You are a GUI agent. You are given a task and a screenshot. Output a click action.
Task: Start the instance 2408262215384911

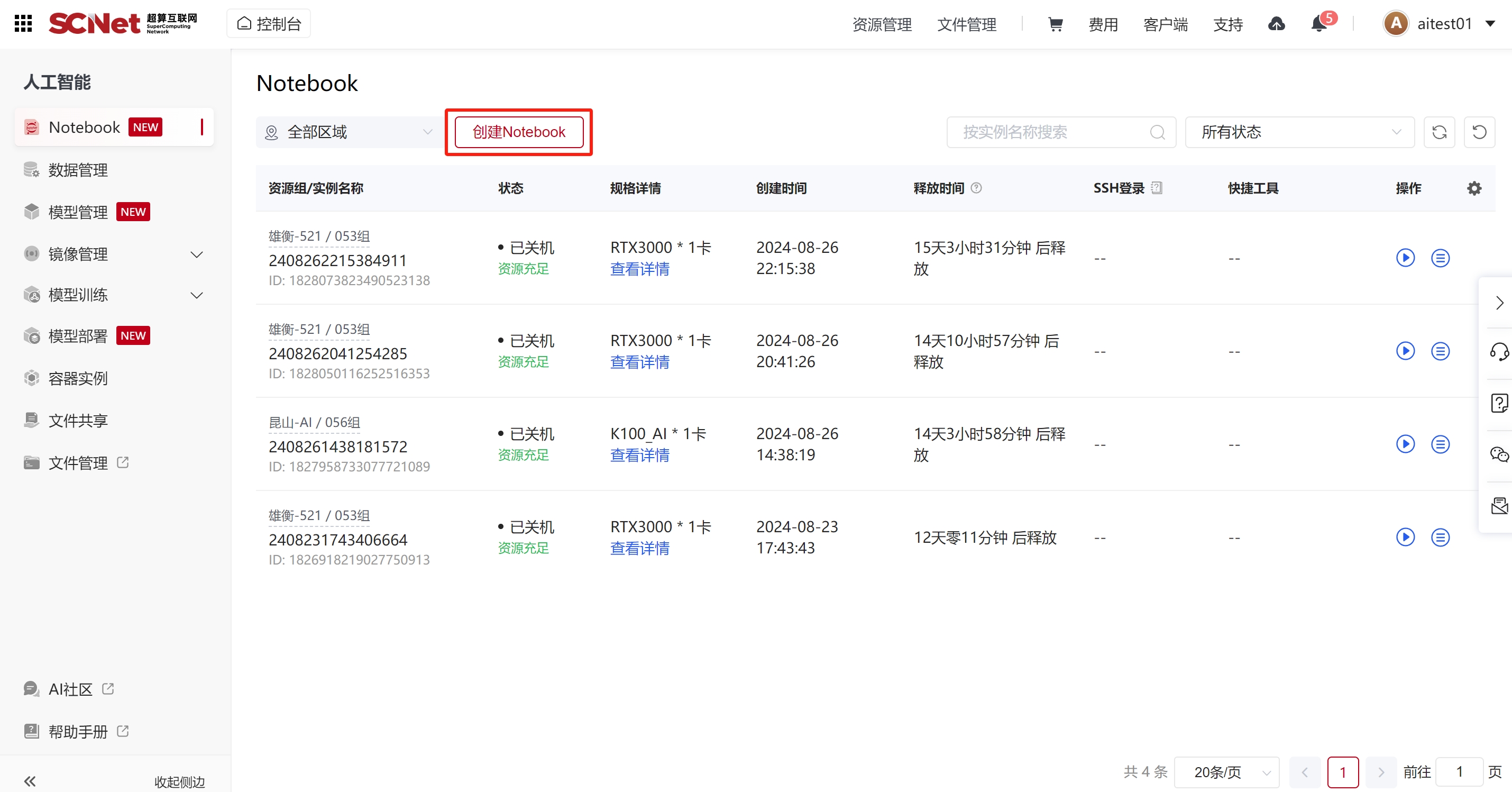[1405, 258]
